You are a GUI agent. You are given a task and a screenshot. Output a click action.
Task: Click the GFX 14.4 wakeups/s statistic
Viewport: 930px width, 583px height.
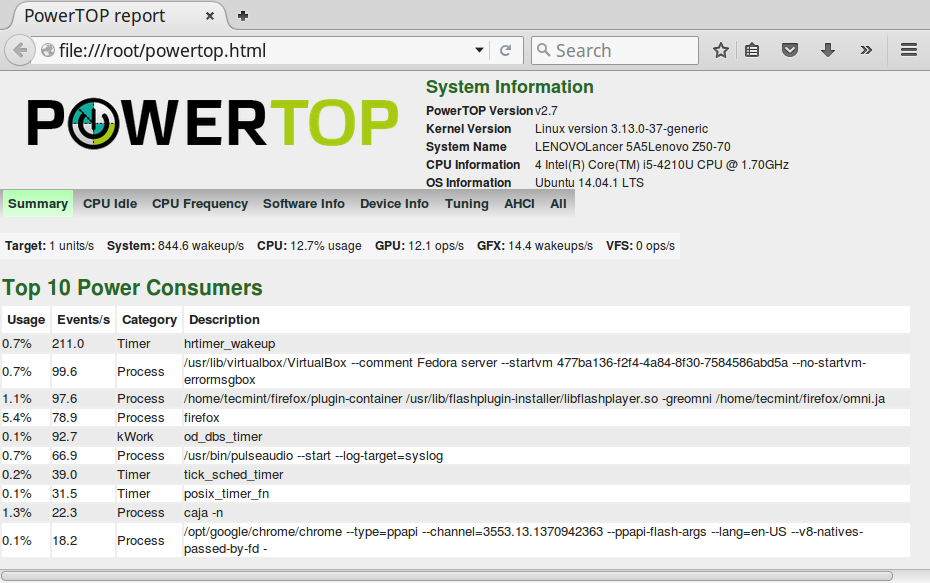(534, 246)
